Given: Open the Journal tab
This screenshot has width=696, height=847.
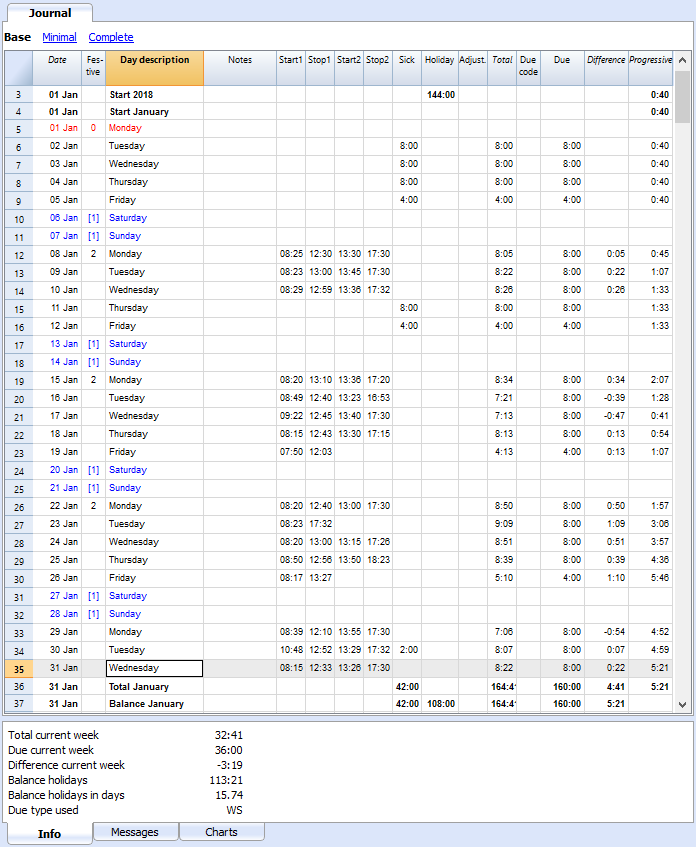Looking at the screenshot, I should [50, 13].
